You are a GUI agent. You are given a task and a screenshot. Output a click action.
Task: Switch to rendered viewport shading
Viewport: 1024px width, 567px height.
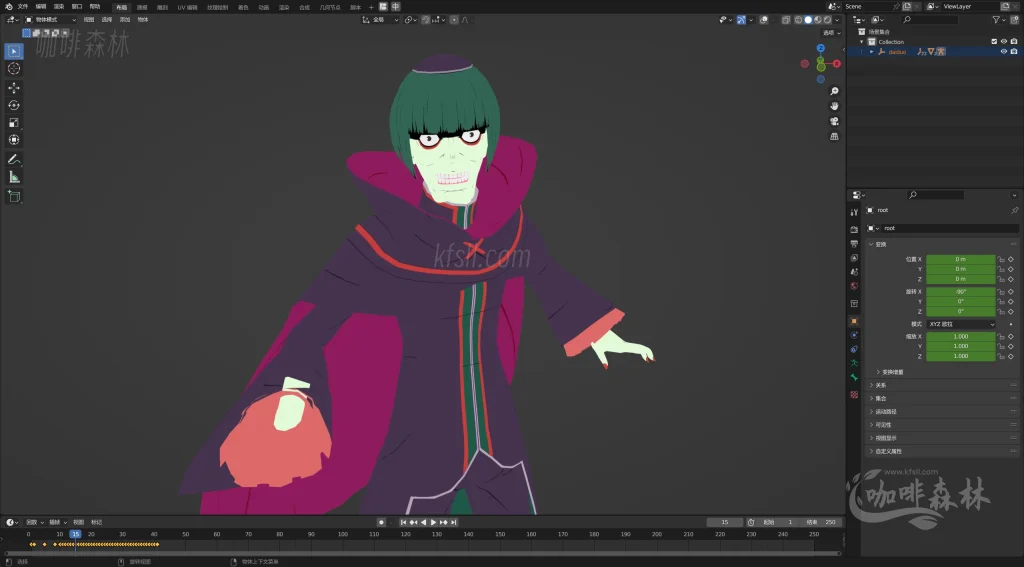click(827, 20)
